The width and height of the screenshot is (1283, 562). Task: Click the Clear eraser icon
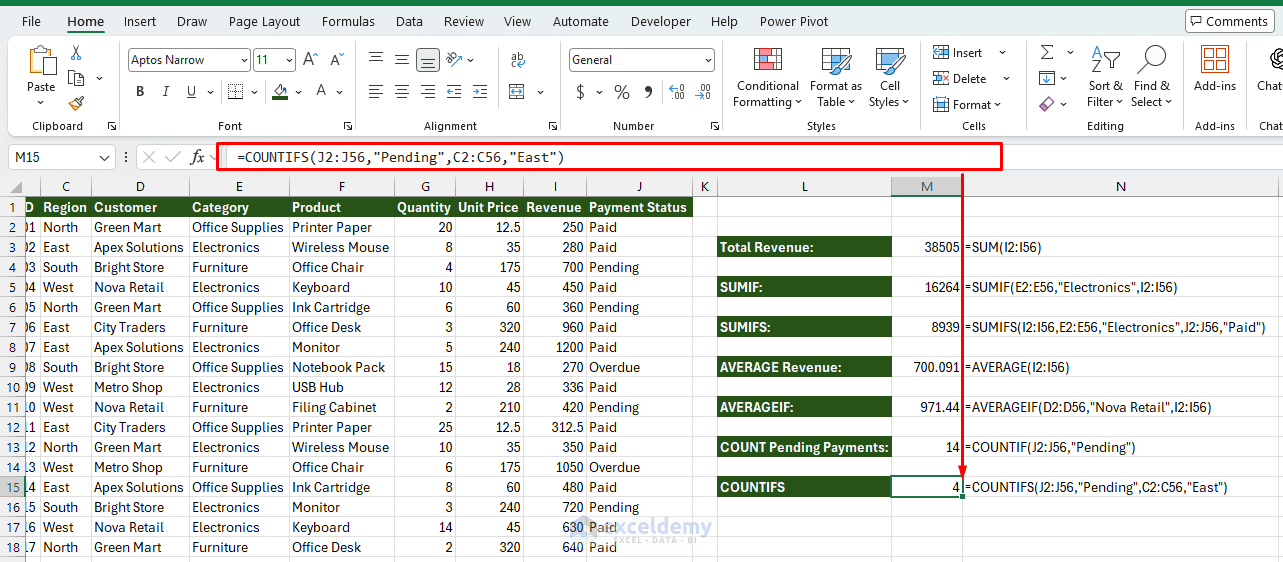(x=1047, y=103)
